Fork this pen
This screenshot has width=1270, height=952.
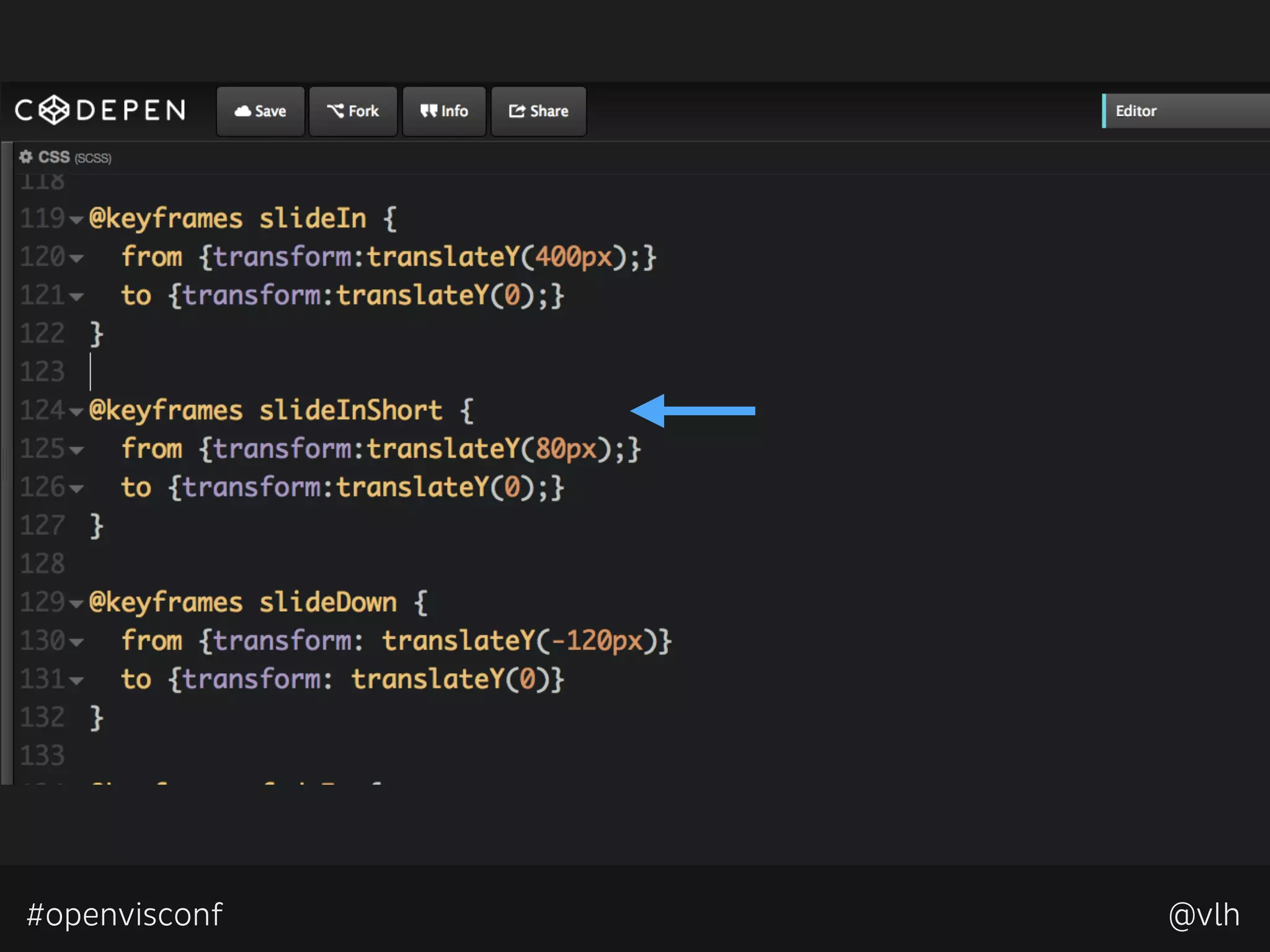tap(353, 112)
